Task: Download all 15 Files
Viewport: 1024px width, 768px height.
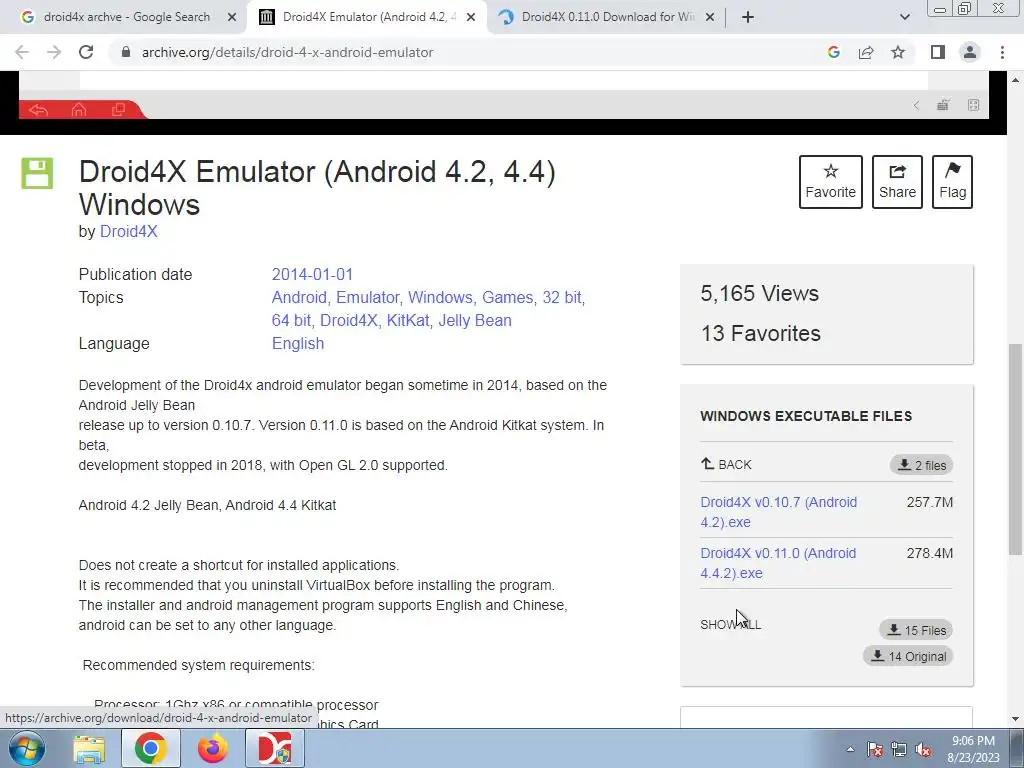Action: [916, 630]
